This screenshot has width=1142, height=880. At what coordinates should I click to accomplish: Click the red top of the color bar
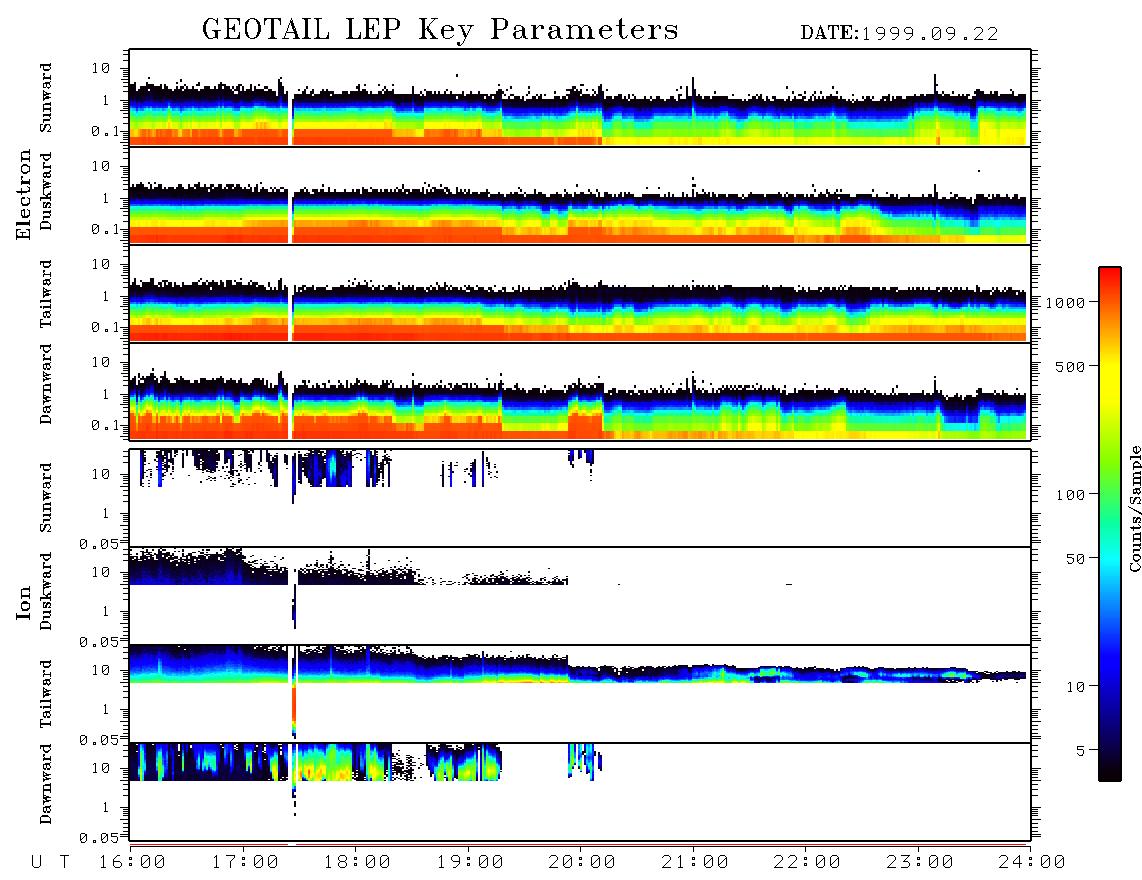[1110, 280]
